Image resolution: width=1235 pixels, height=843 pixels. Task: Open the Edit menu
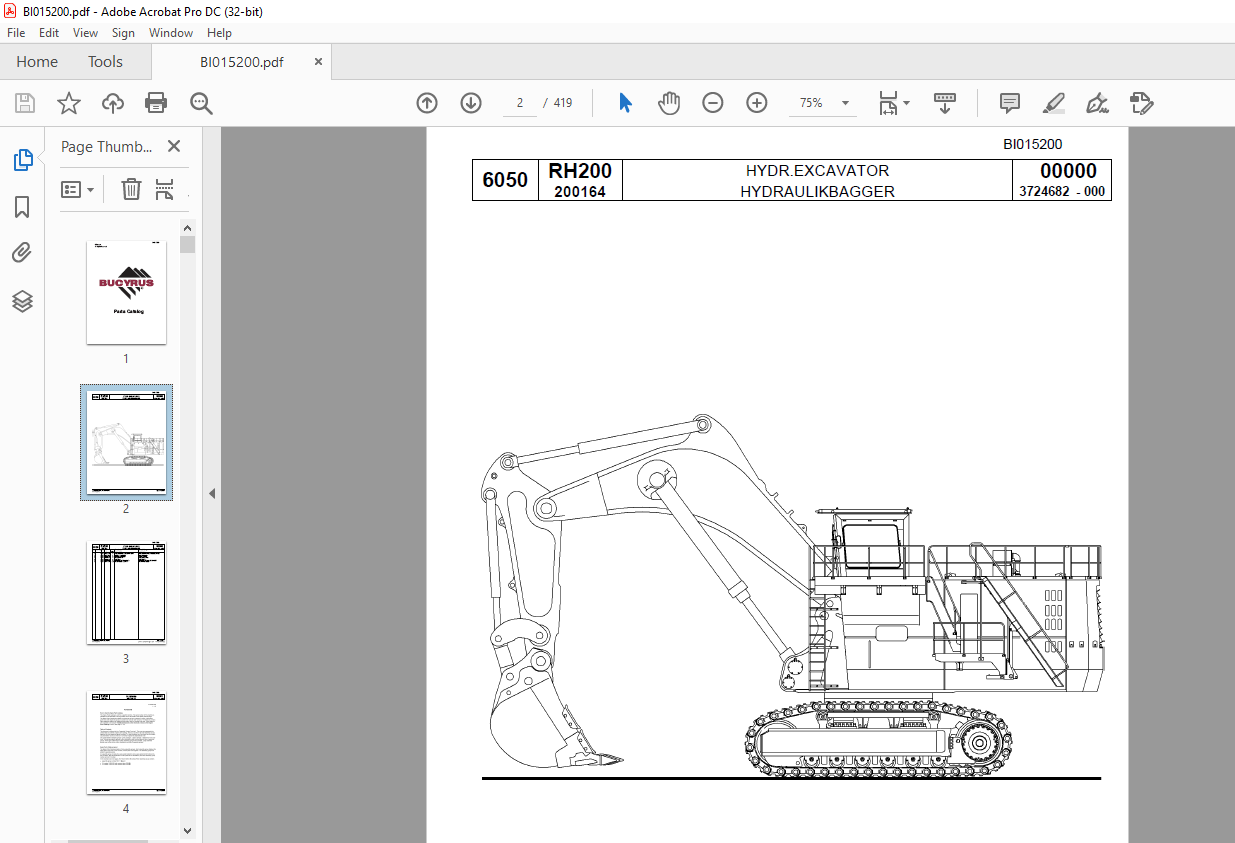coord(49,33)
